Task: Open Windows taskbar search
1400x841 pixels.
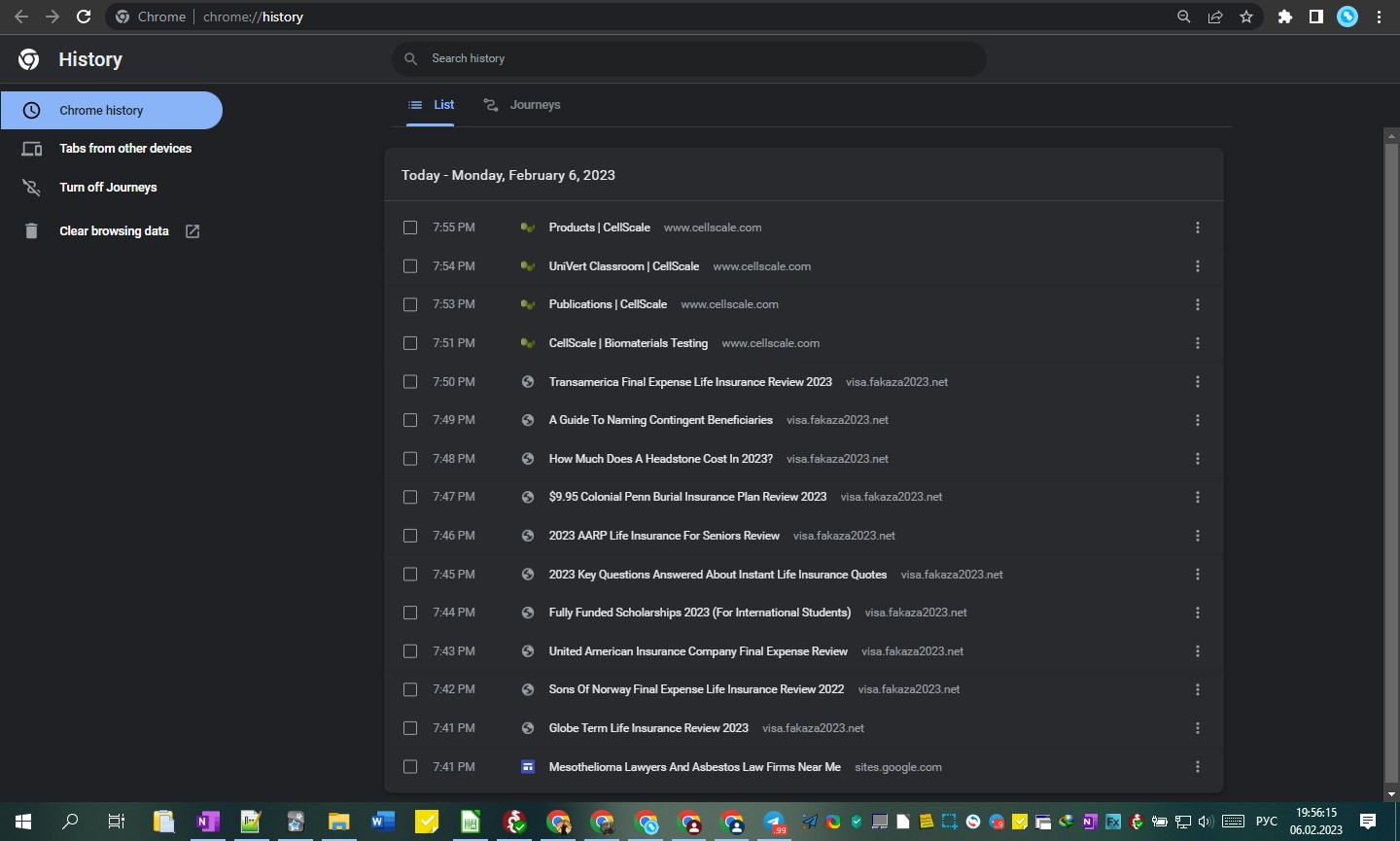Action: [69, 822]
